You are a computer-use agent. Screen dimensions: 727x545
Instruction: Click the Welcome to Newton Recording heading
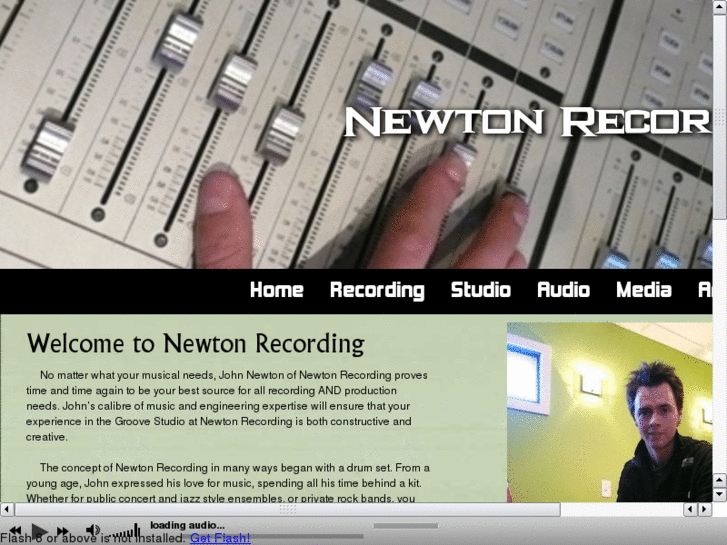pos(196,344)
